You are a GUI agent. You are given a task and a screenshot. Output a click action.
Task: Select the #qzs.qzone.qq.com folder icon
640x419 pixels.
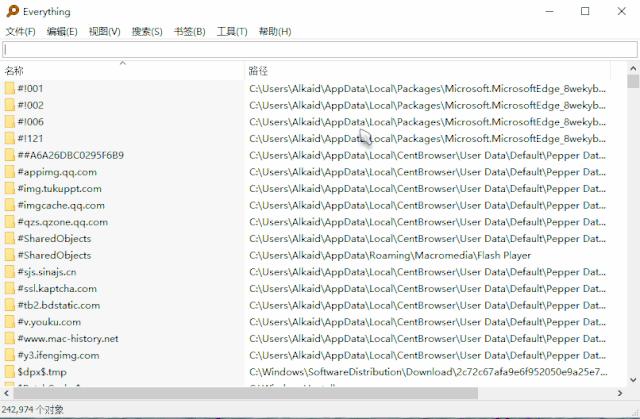pos(10,222)
